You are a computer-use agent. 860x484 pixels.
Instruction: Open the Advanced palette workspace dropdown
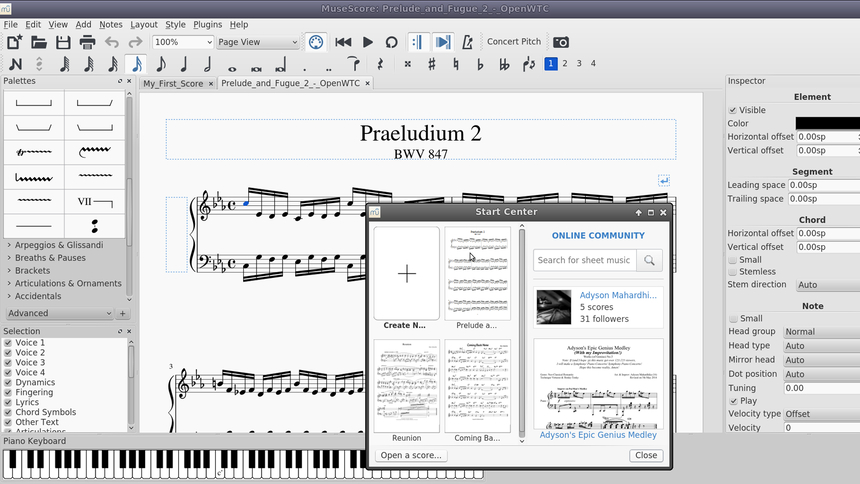(x=60, y=313)
